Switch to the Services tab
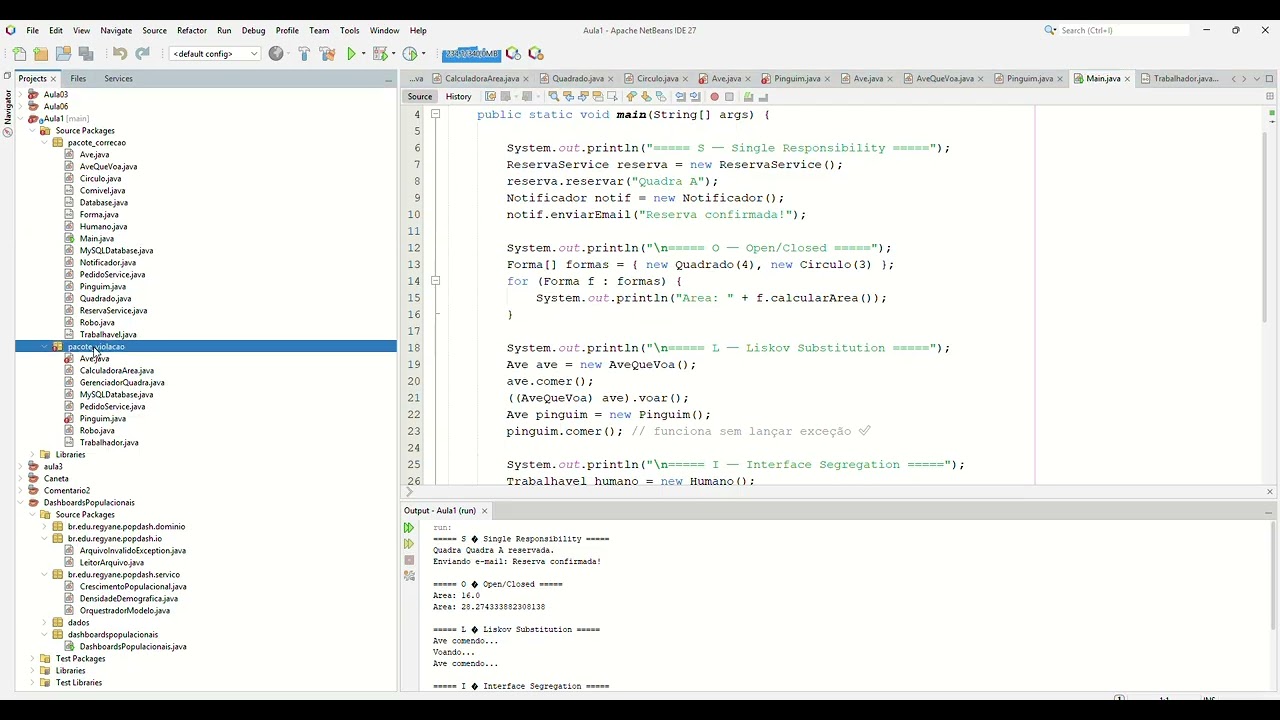The width and height of the screenshot is (1280, 720). [118, 78]
